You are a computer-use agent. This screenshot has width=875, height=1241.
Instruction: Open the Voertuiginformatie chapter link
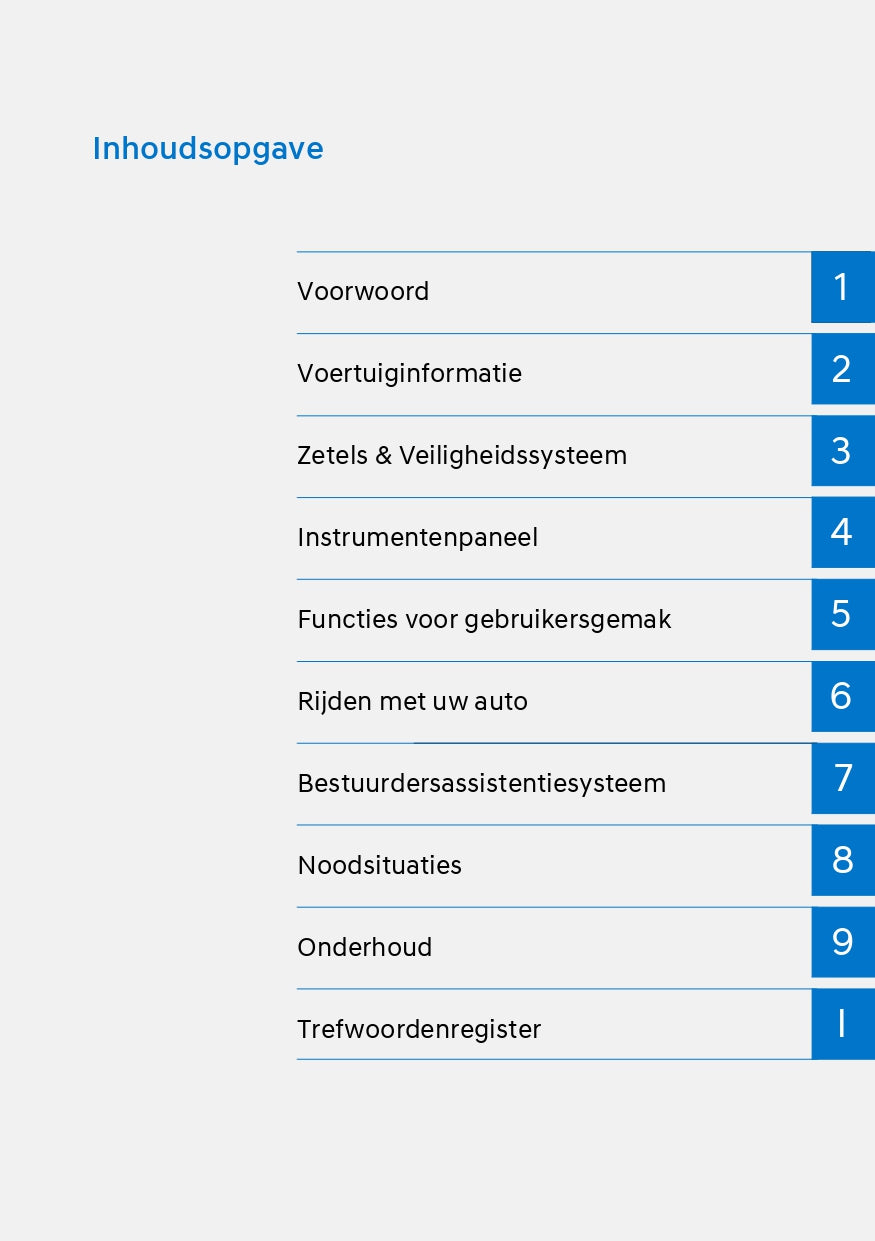click(409, 373)
